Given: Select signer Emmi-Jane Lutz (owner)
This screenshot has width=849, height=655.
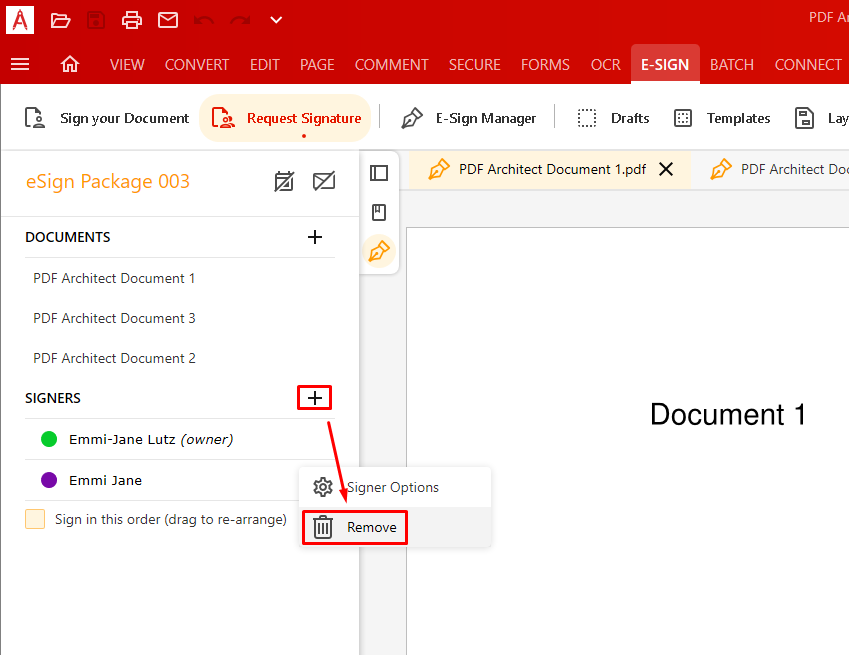Looking at the screenshot, I should [x=180, y=440].
